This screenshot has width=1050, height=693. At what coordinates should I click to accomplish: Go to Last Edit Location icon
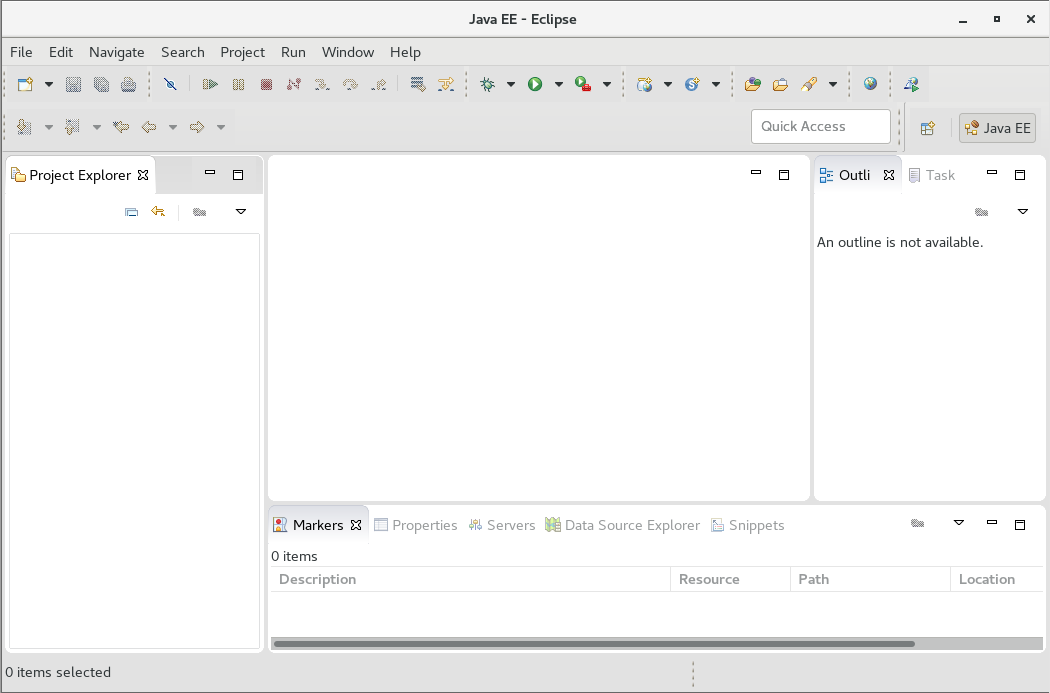[121, 127]
